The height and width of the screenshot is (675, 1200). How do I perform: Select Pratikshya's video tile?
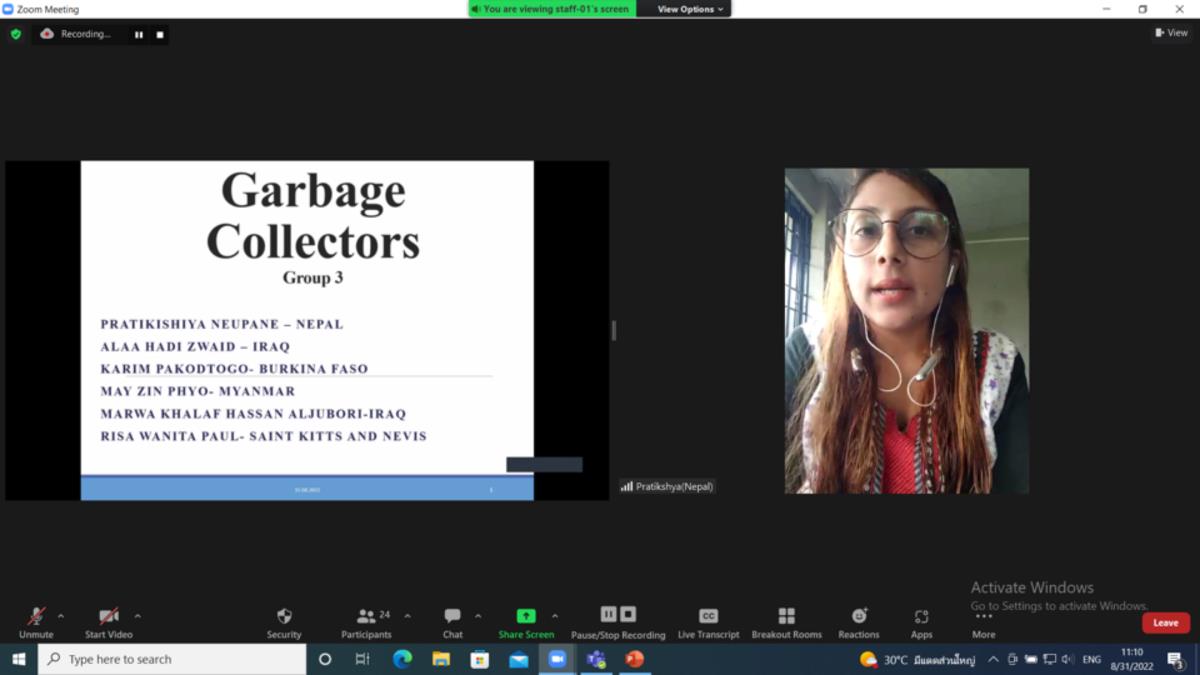pyautogui.click(x=906, y=330)
